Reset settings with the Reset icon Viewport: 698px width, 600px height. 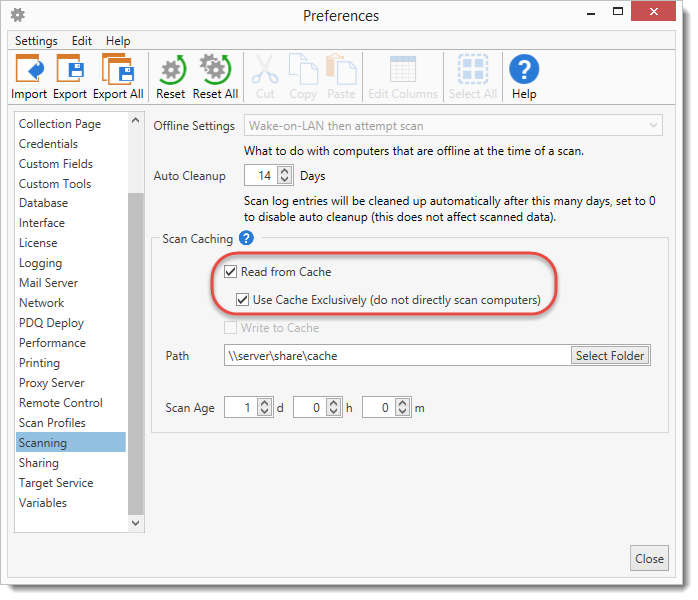(x=172, y=69)
